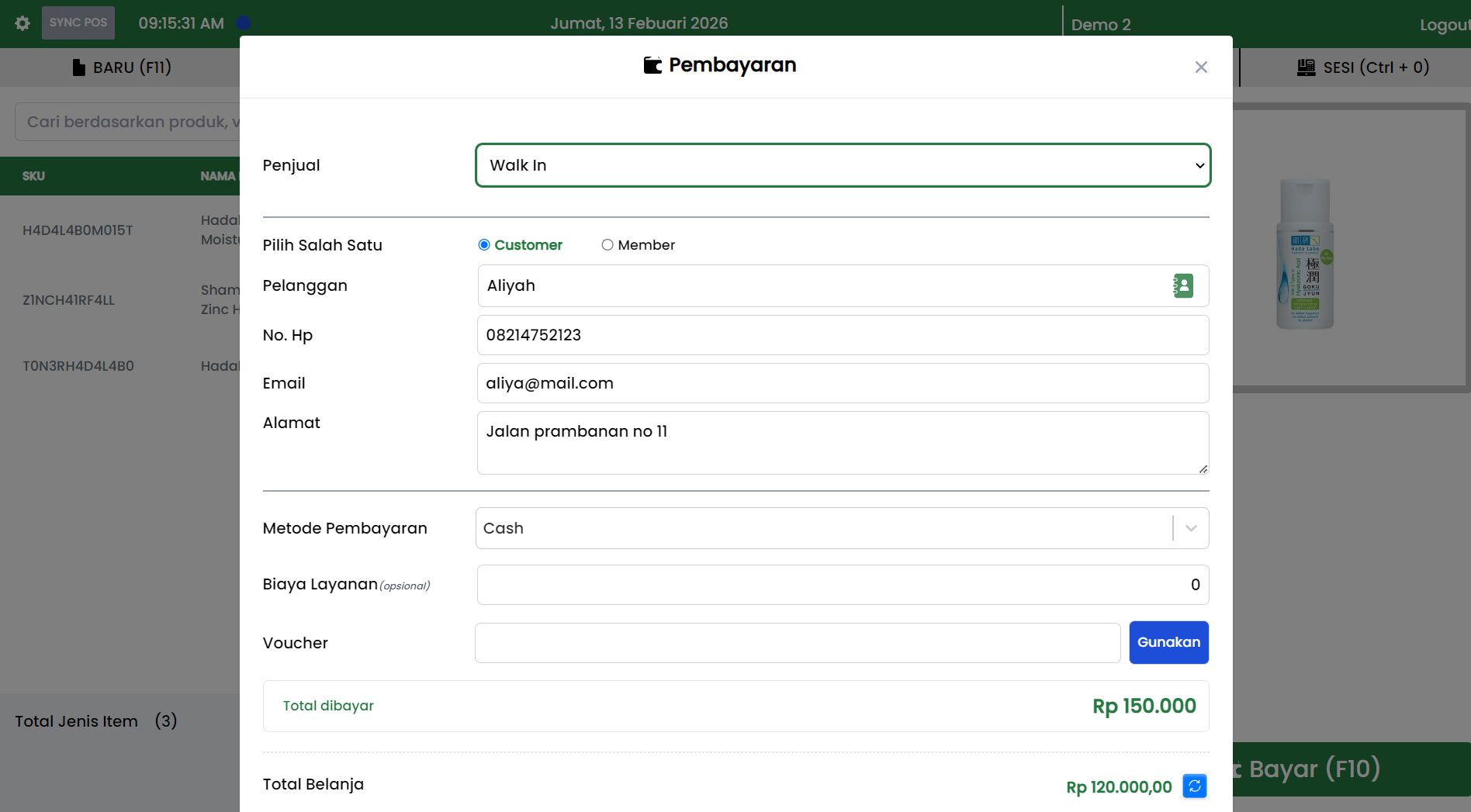Open settings gear icon in top bar
Viewport: 1471px width, 812px height.
22,23
